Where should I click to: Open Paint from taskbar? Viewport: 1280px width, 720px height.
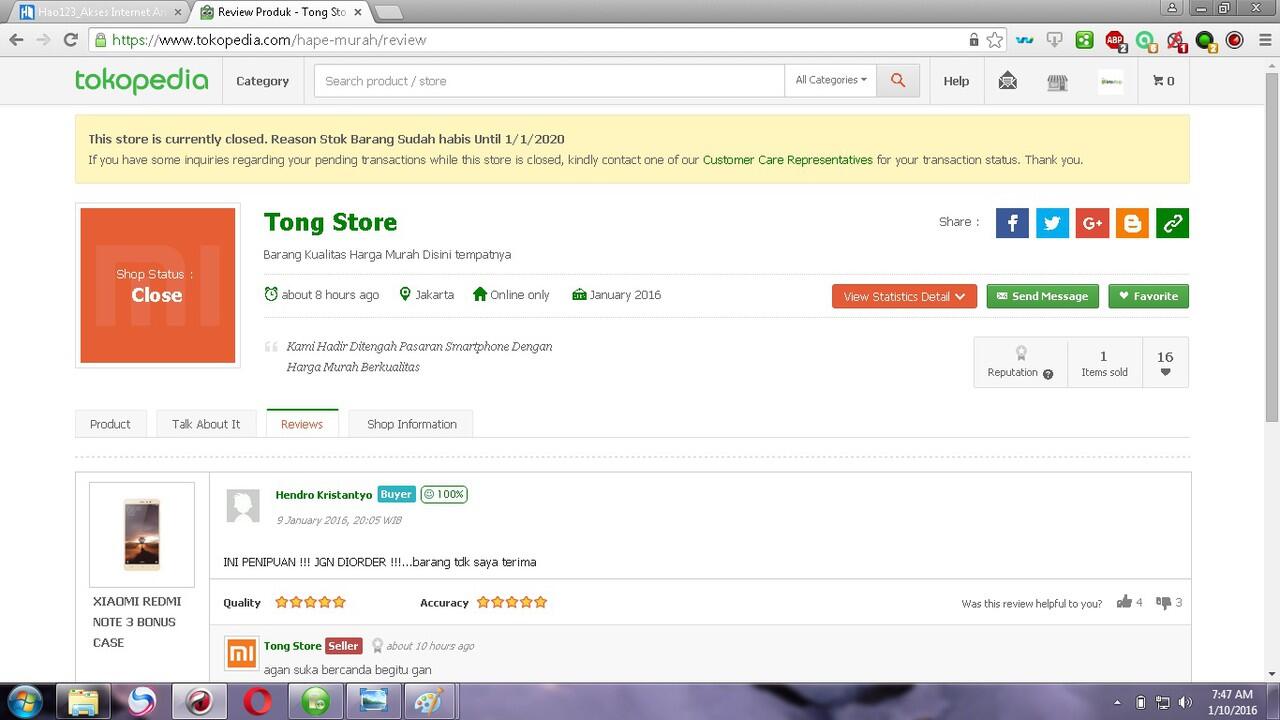(430, 701)
